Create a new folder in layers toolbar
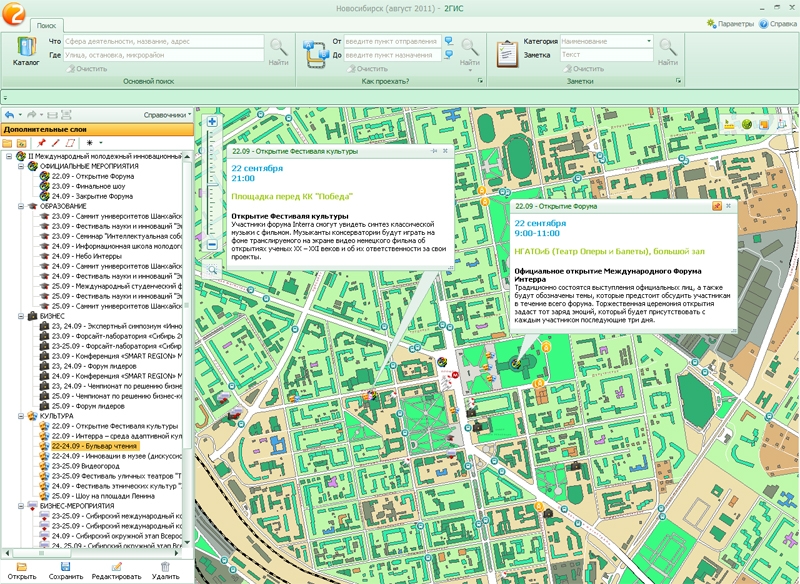The image size is (800, 584). point(7,143)
